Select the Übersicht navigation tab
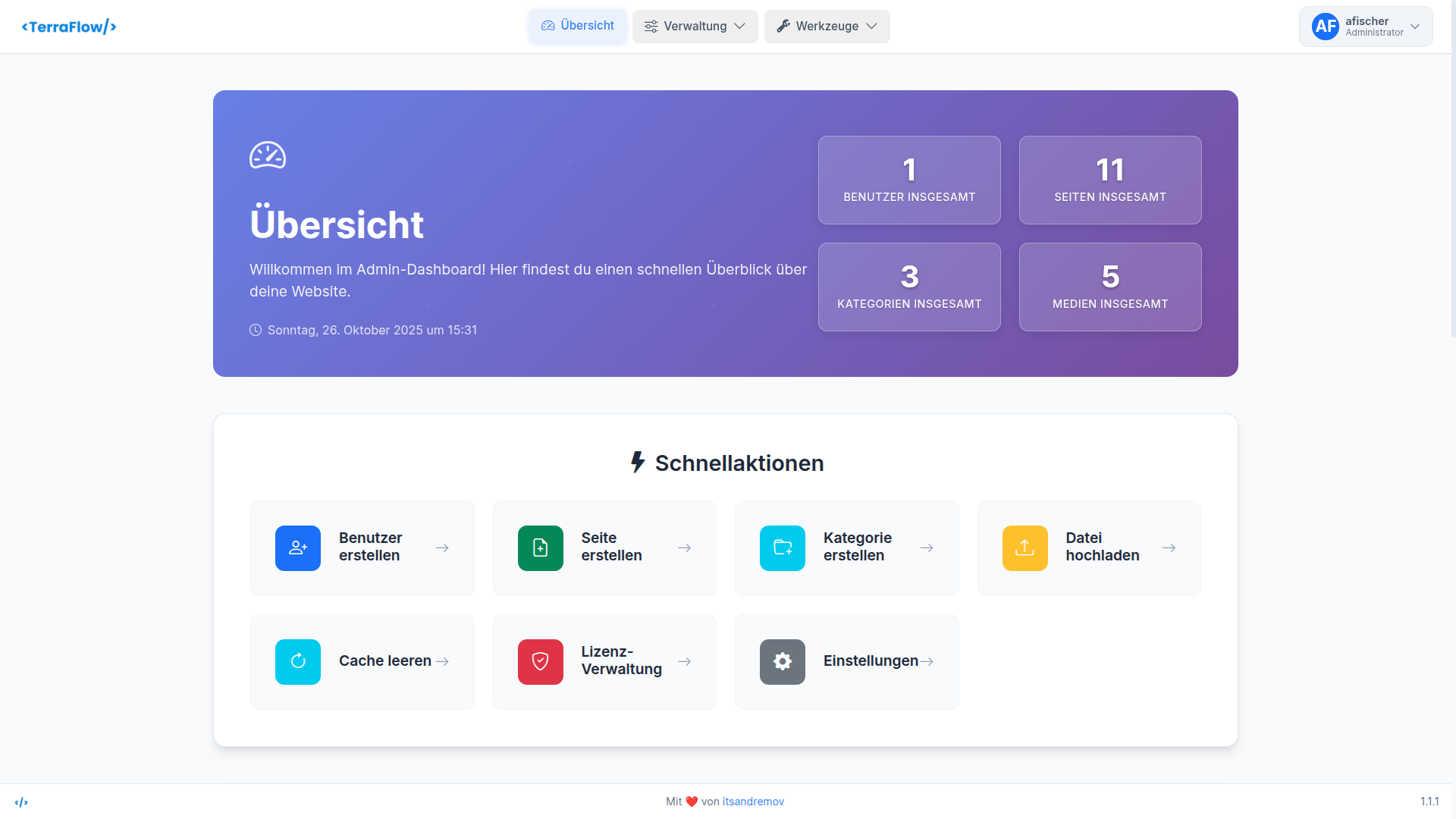 [577, 25]
